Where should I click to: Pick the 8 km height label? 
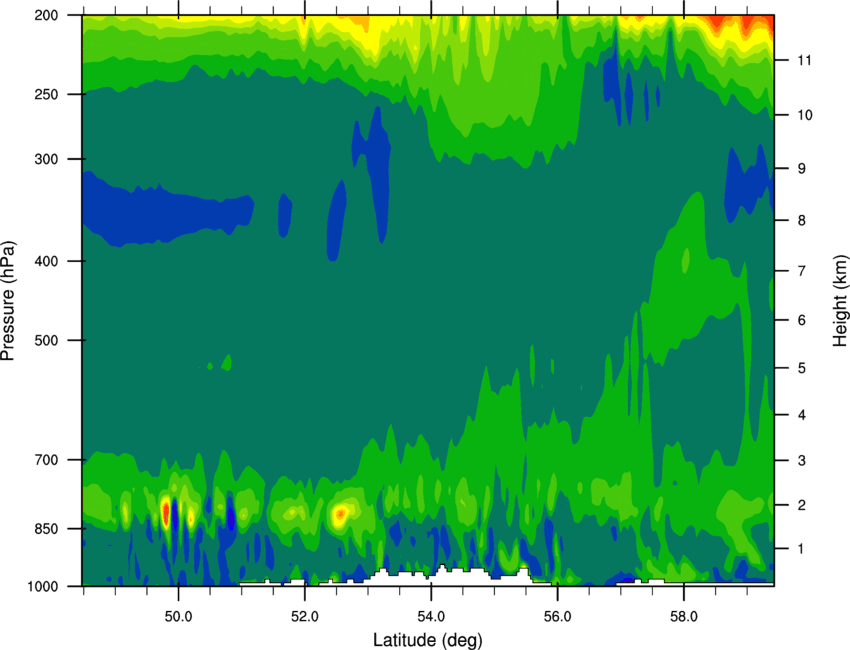[802, 221]
